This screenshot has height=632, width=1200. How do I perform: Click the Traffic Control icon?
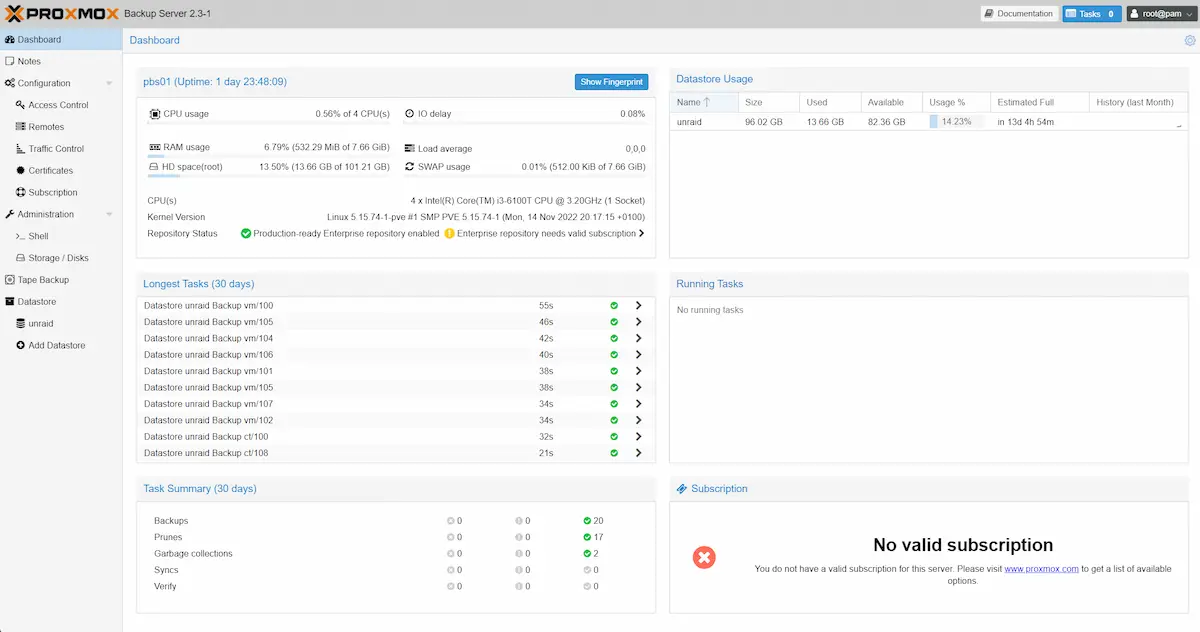click(x=22, y=149)
